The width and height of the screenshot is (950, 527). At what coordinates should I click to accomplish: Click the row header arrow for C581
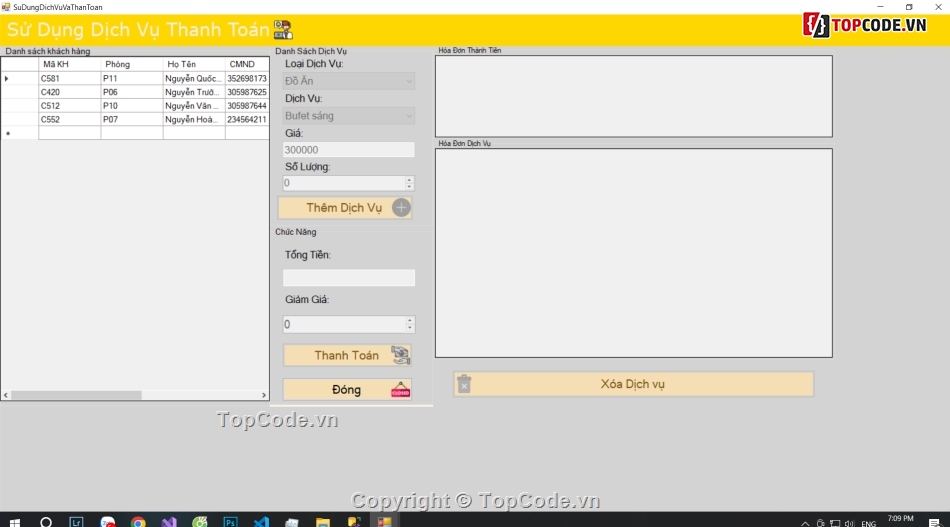pyautogui.click(x=20, y=78)
